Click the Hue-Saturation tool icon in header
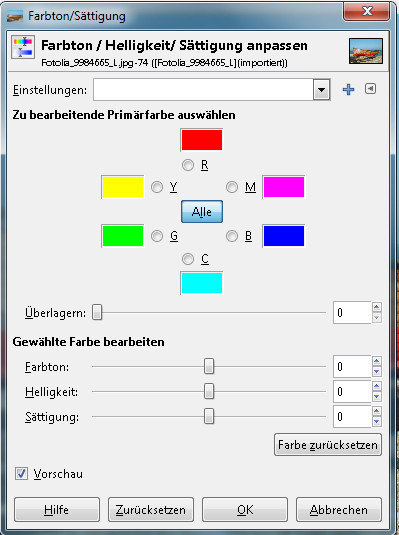The width and height of the screenshot is (399, 535). point(23,47)
